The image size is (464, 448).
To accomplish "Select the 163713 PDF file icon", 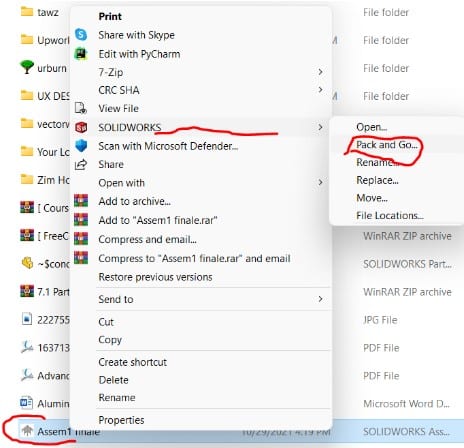I will point(27,347).
